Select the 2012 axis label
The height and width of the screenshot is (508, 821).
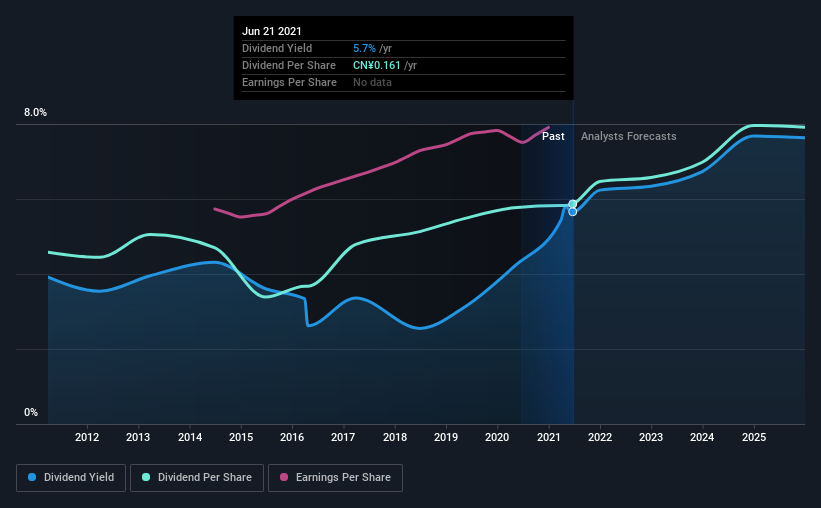[x=87, y=437]
